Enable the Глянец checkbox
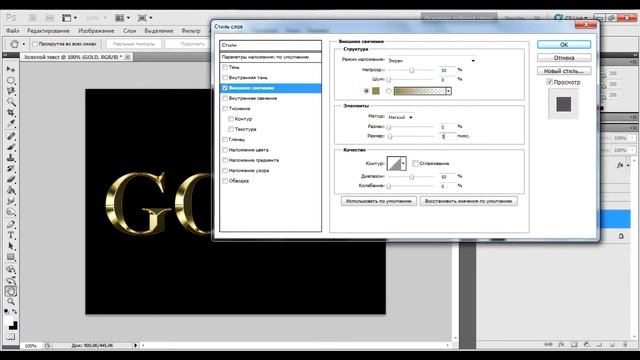This screenshot has width=640, height=360. tap(225, 139)
